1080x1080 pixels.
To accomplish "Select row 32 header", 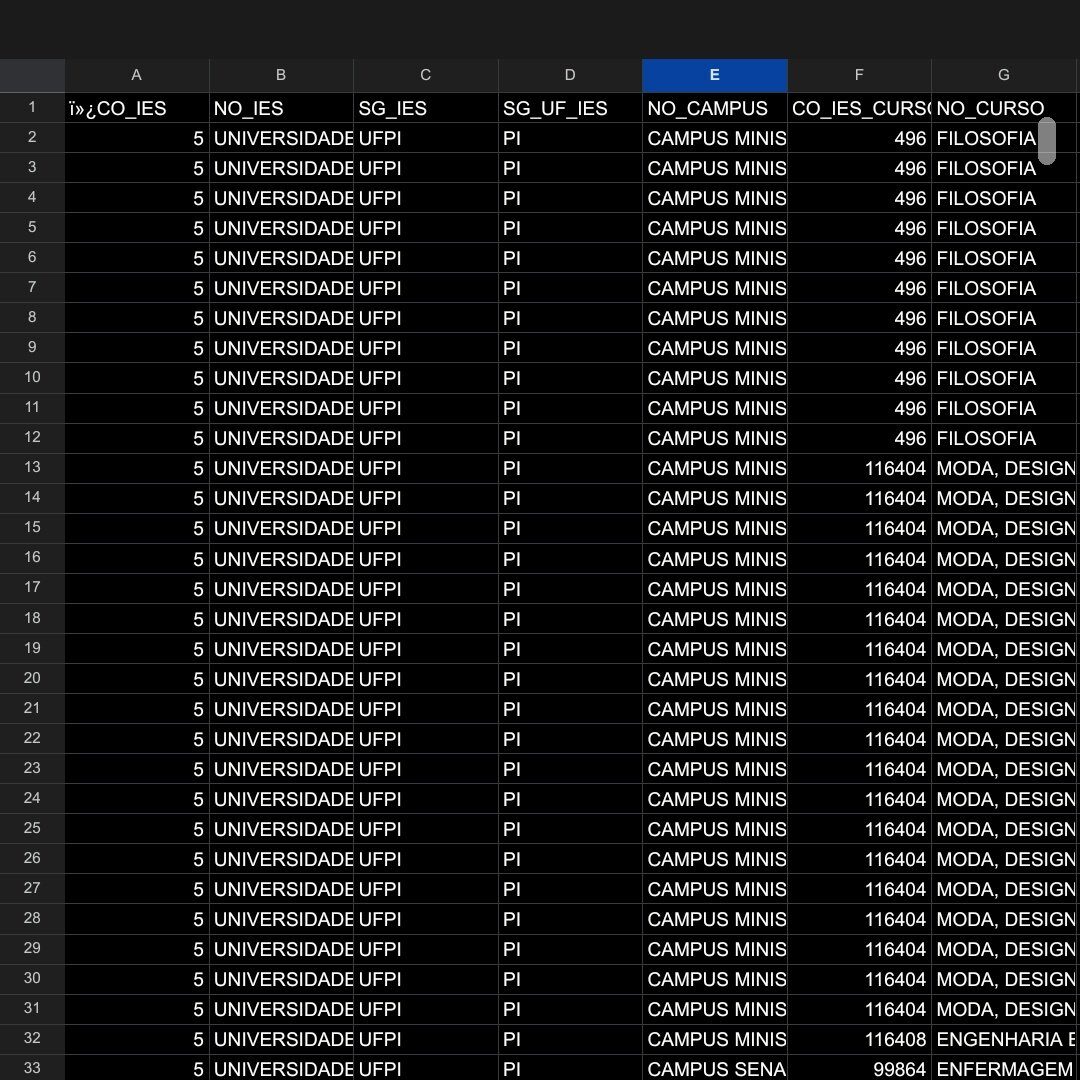I will [32, 1039].
